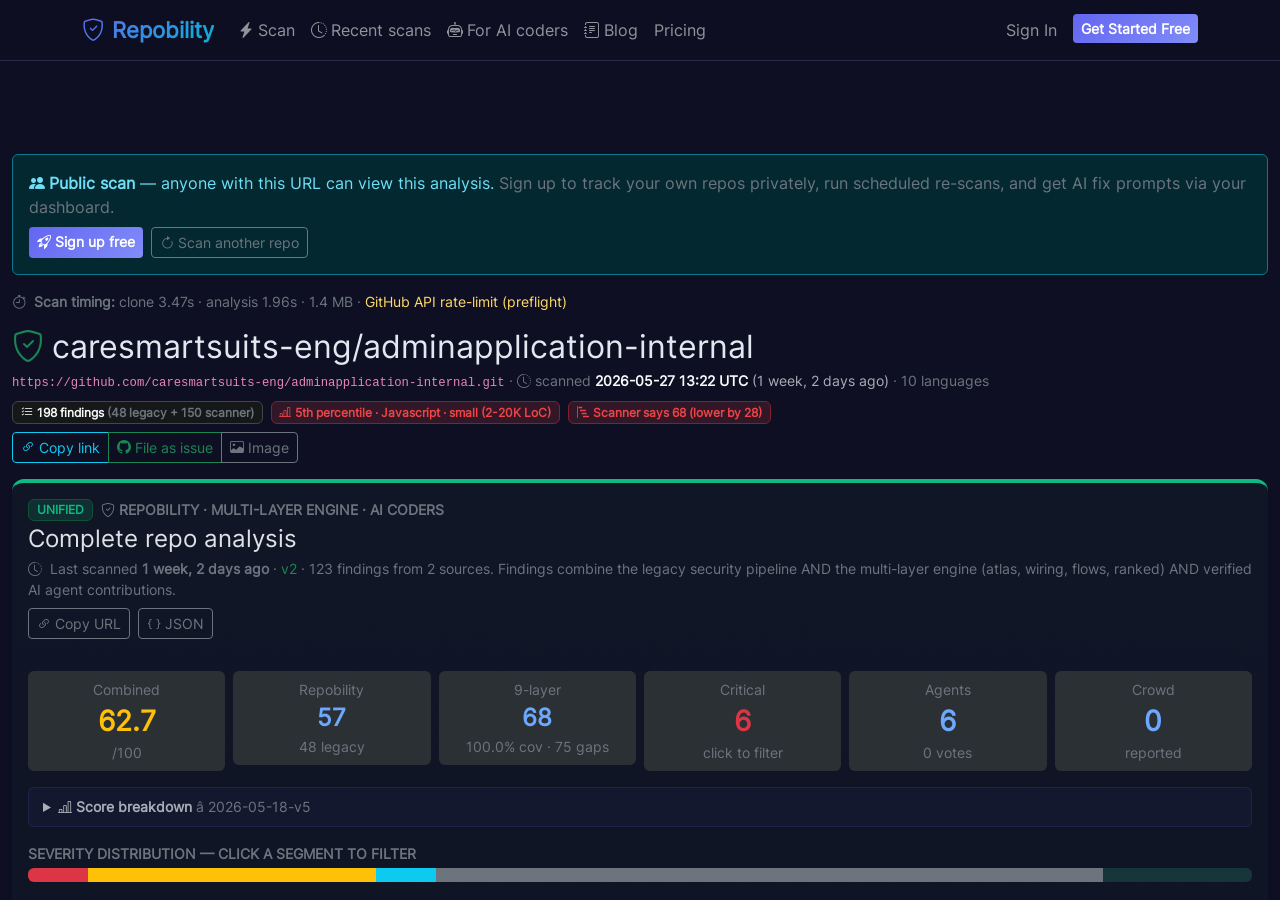Image resolution: width=1280 pixels, height=900 pixels.
Task: Click the repo title caresmartsuits-eng/adminapplication-internal
Action: point(402,346)
